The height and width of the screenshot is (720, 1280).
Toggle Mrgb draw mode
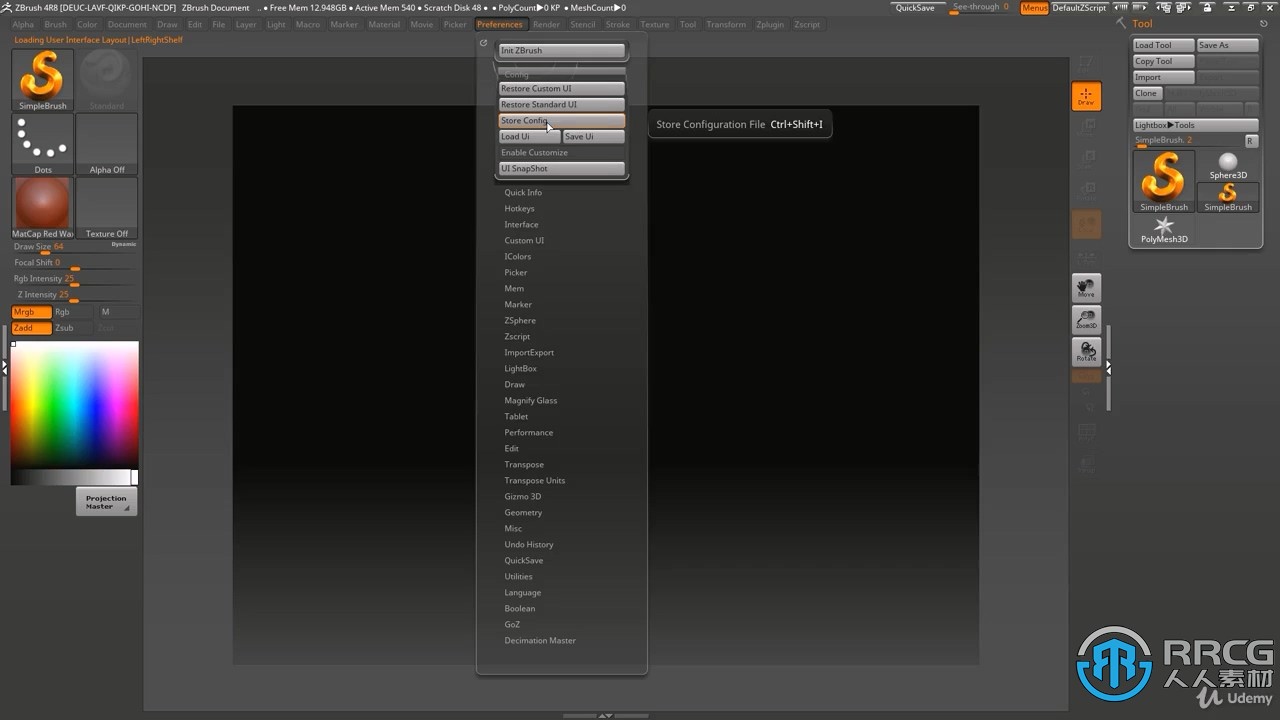[31, 312]
